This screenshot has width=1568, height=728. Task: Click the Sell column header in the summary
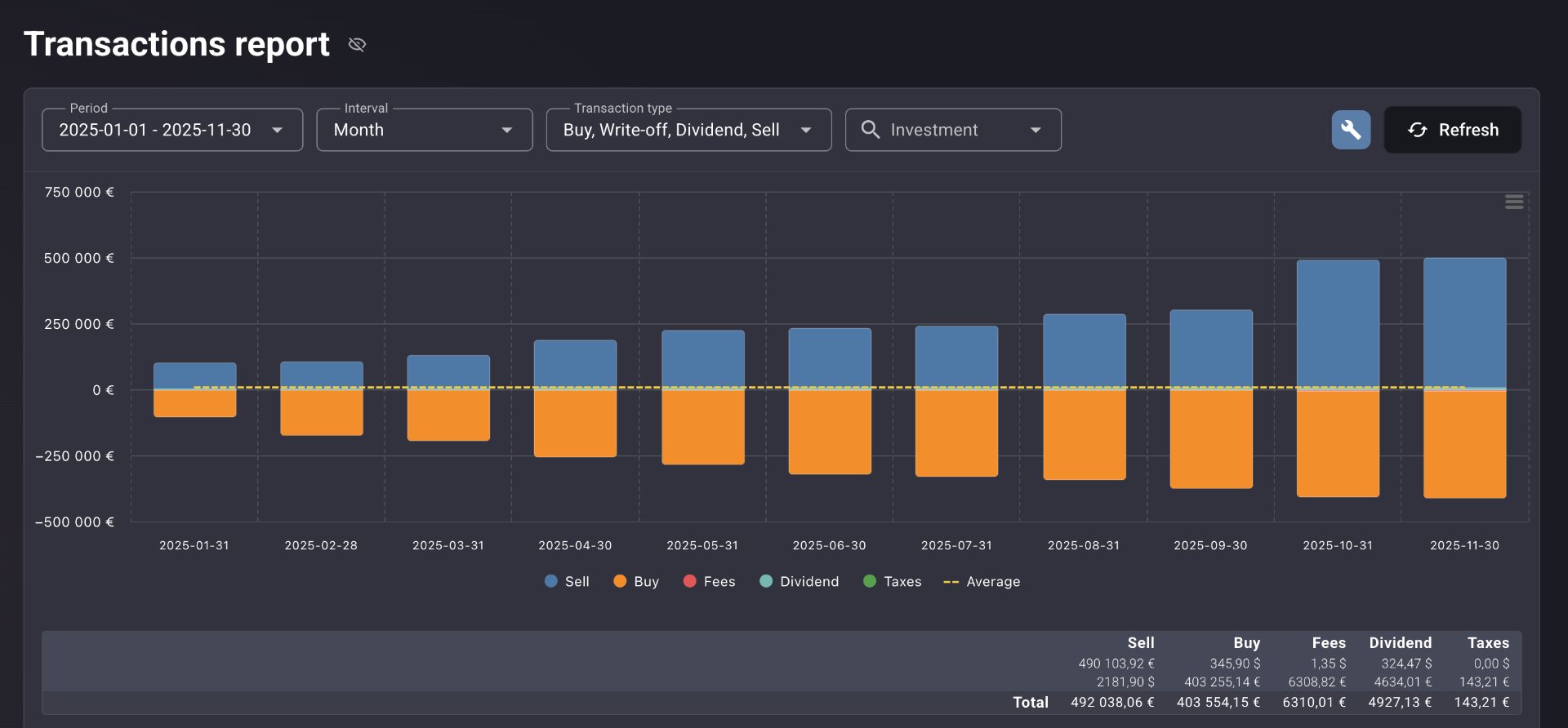[x=1141, y=643]
